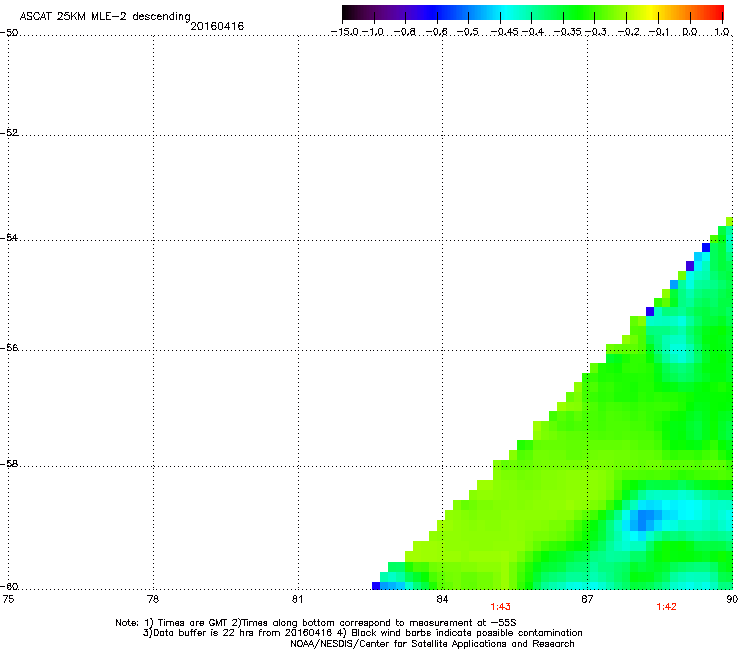Click the -0.45 color scale label
Viewport: 740px width, 650px height.
pyautogui.click(x=504, y=32)
